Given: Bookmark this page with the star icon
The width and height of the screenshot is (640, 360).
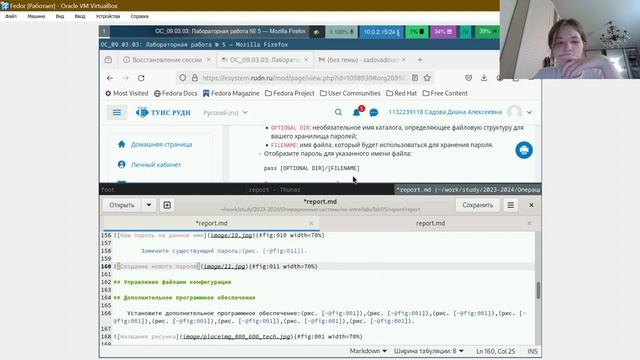Looking at the screenshot, I should point(427,78).
